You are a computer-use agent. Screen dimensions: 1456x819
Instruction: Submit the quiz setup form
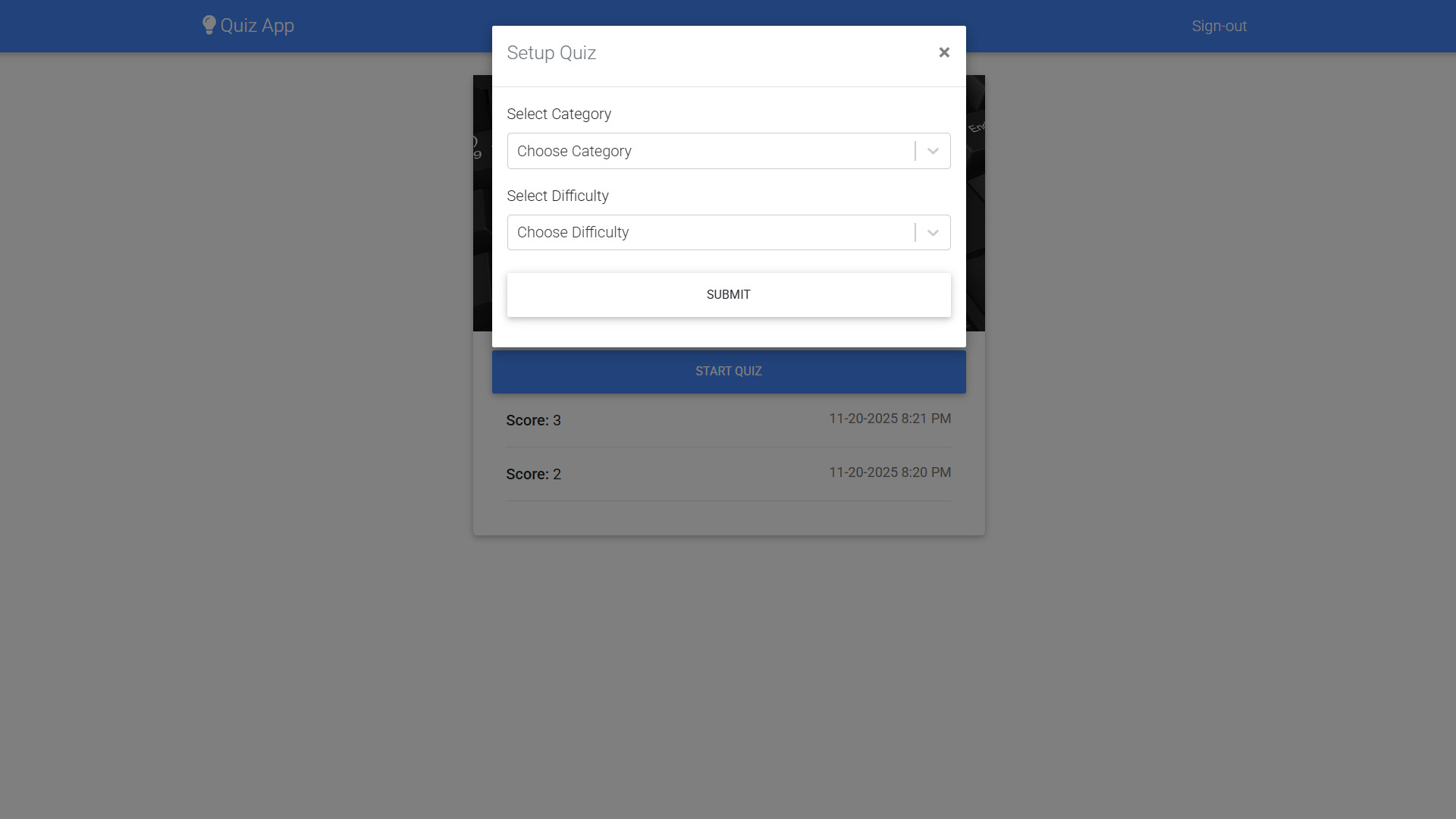729,295
